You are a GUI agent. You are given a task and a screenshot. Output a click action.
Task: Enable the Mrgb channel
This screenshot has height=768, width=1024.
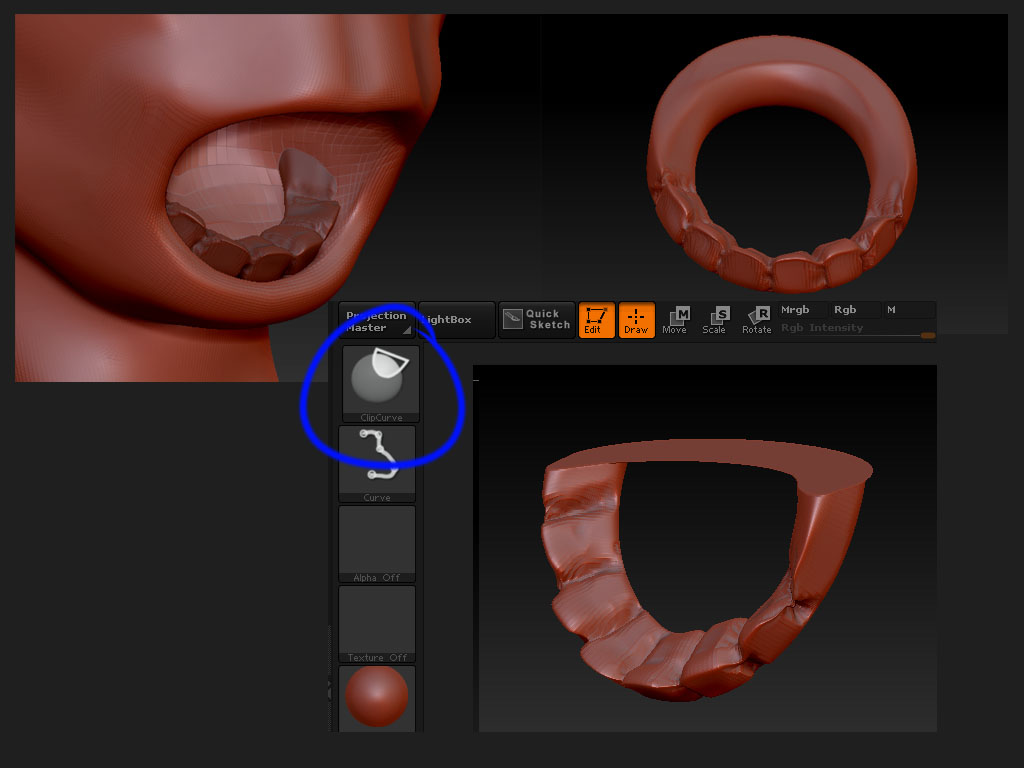tap(803, 310)
